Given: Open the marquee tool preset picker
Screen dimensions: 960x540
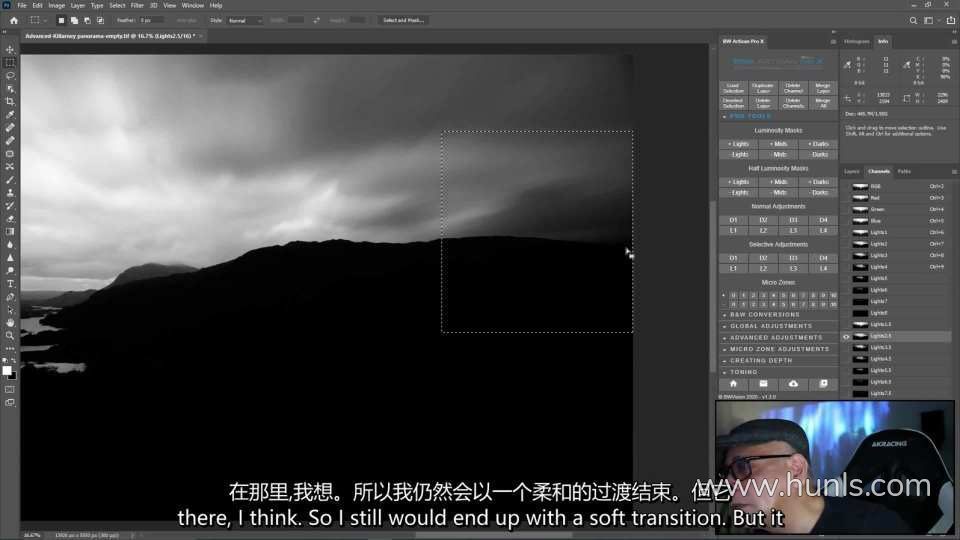Looking at the screenshot, I should tap(39, 20).
